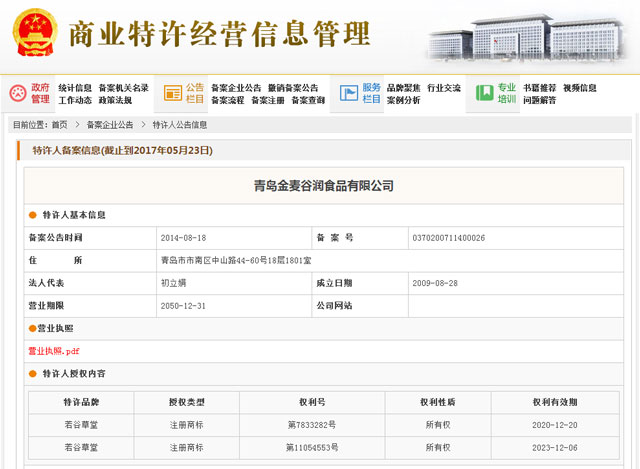This screenshot has width=640, height=469.
Task: Click the 公告栏目 section icon
Action: [x=173, y=93]
